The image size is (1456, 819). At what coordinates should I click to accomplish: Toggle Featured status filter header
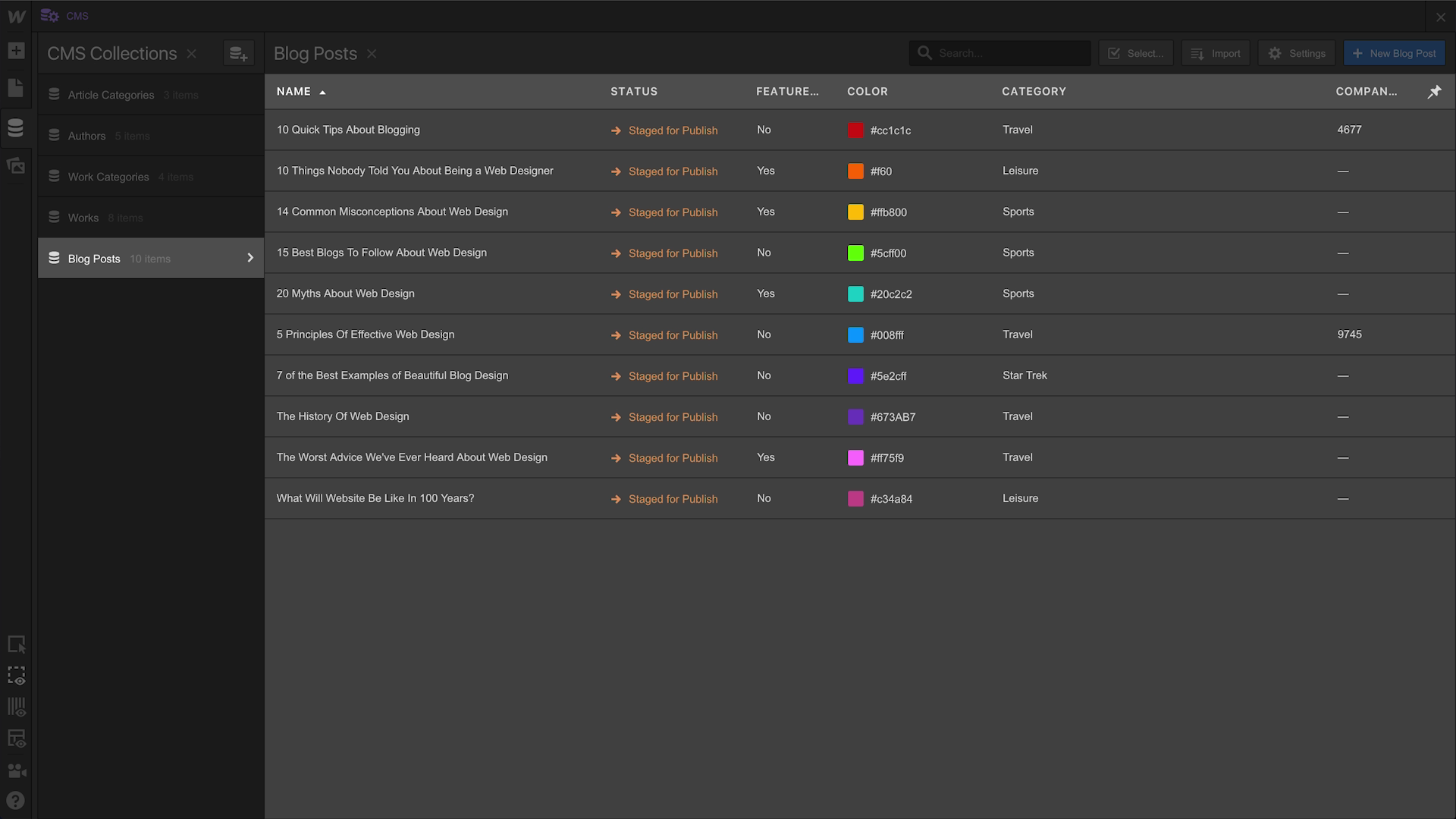point(787,91)
